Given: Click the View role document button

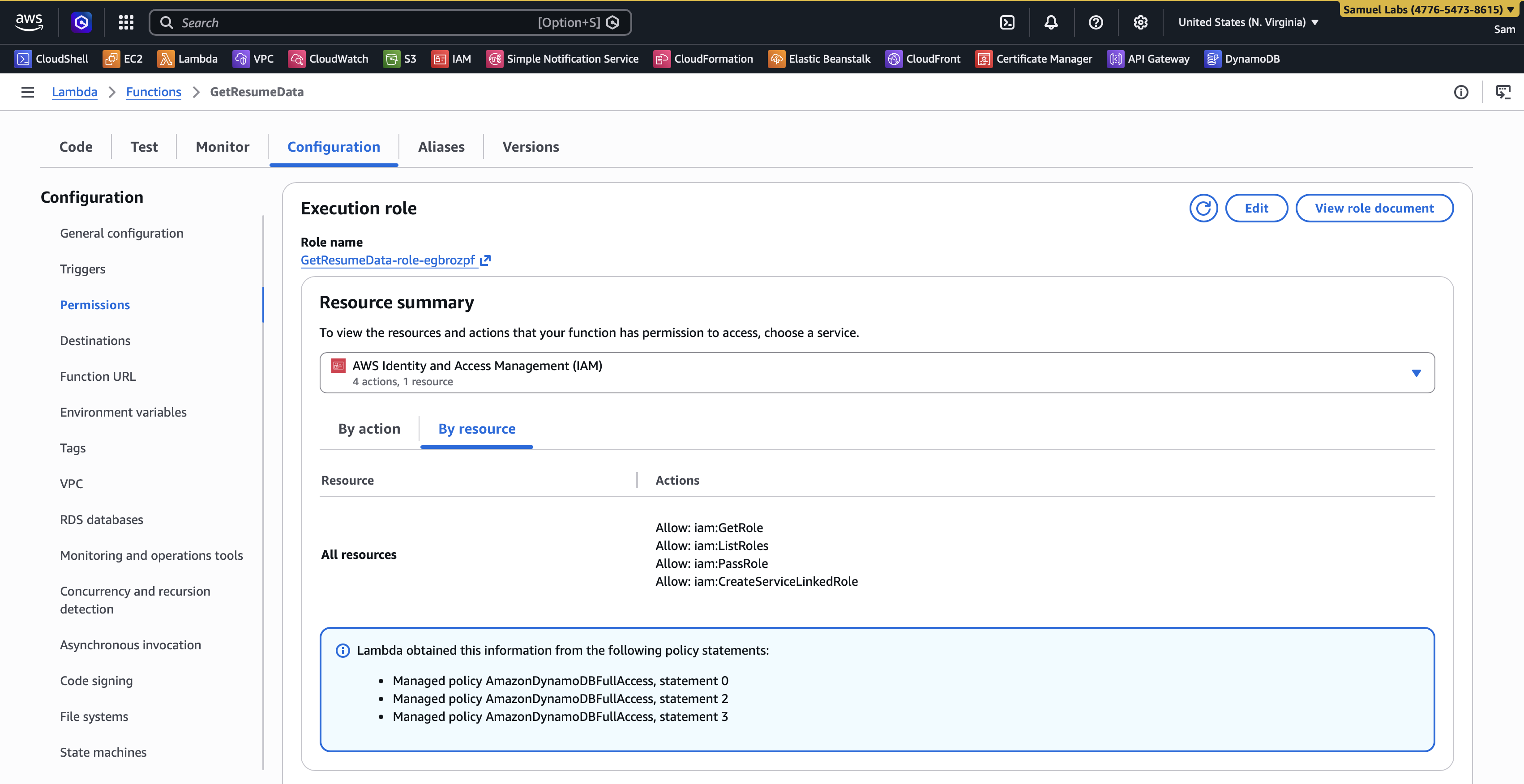Looking at the screenshot, I should point(1374,208).
